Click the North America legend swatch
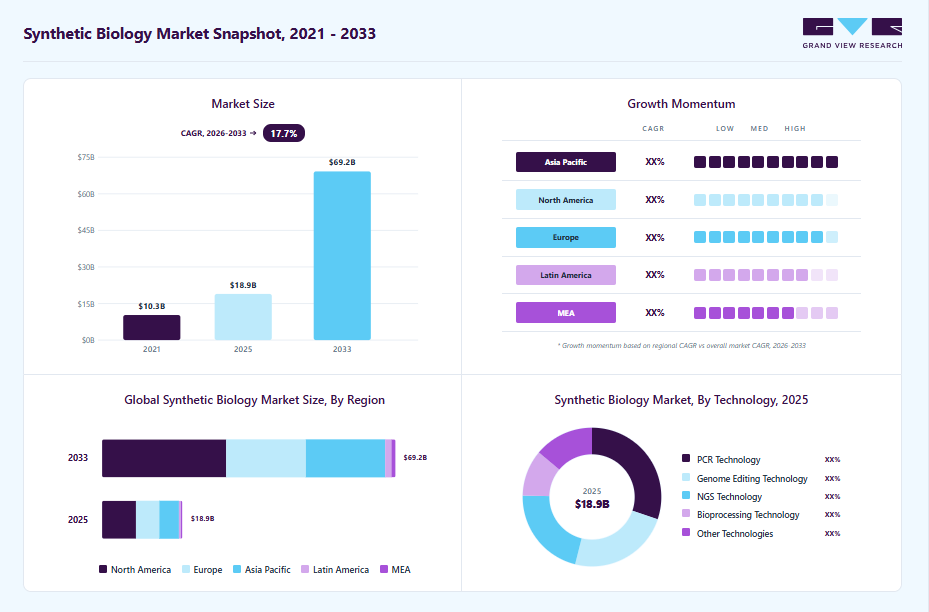Image resolution: width=929 pixels, height=612 pixels. (102, 569)
